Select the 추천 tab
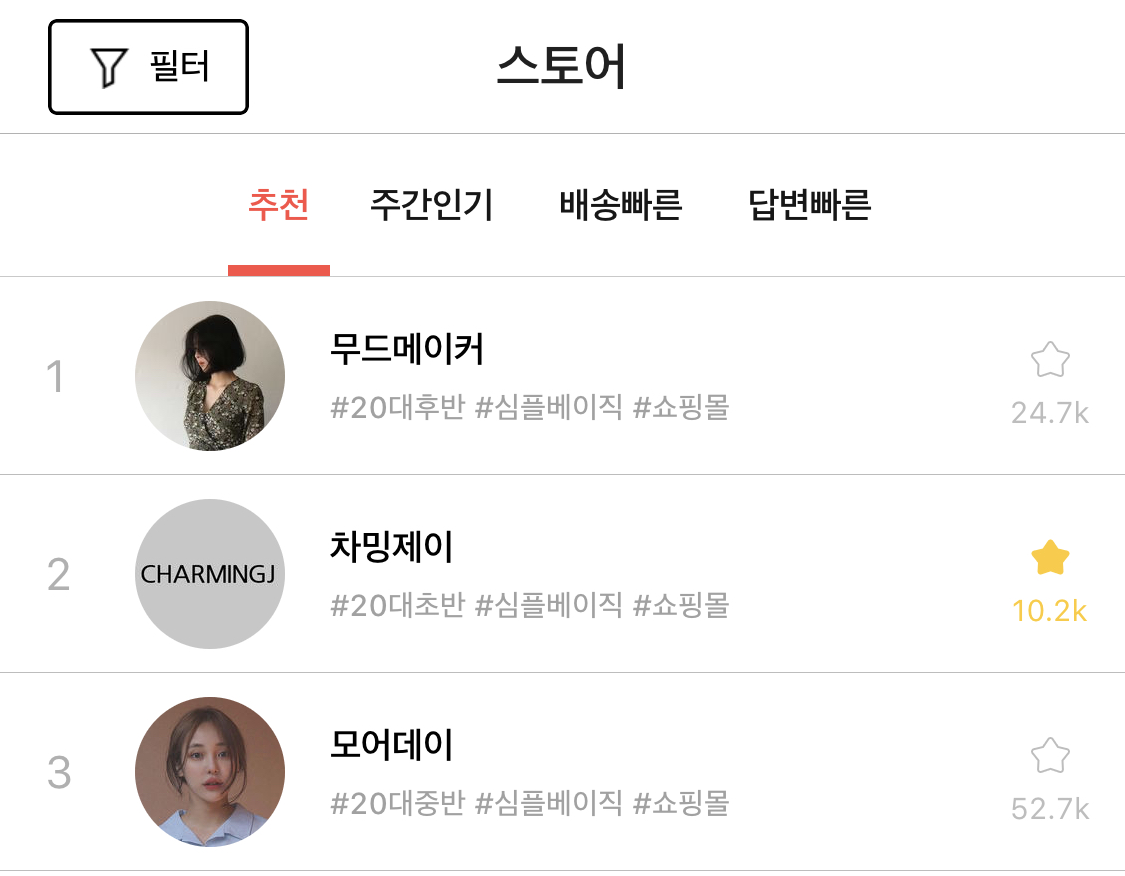Viewport: 1125px width, 876px height. 278,205
